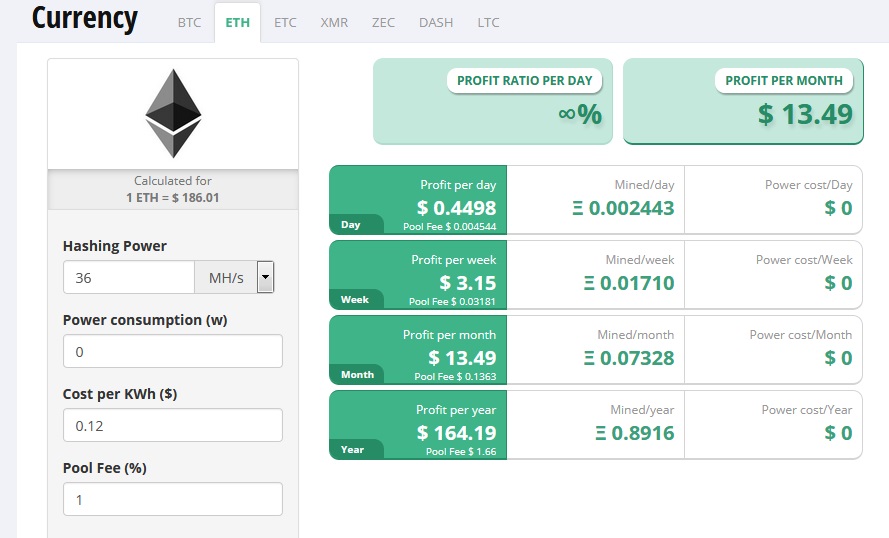Click the Mined/month value 0.07328
This screenshot has height=538, width=889.
[x=629, y=358]
